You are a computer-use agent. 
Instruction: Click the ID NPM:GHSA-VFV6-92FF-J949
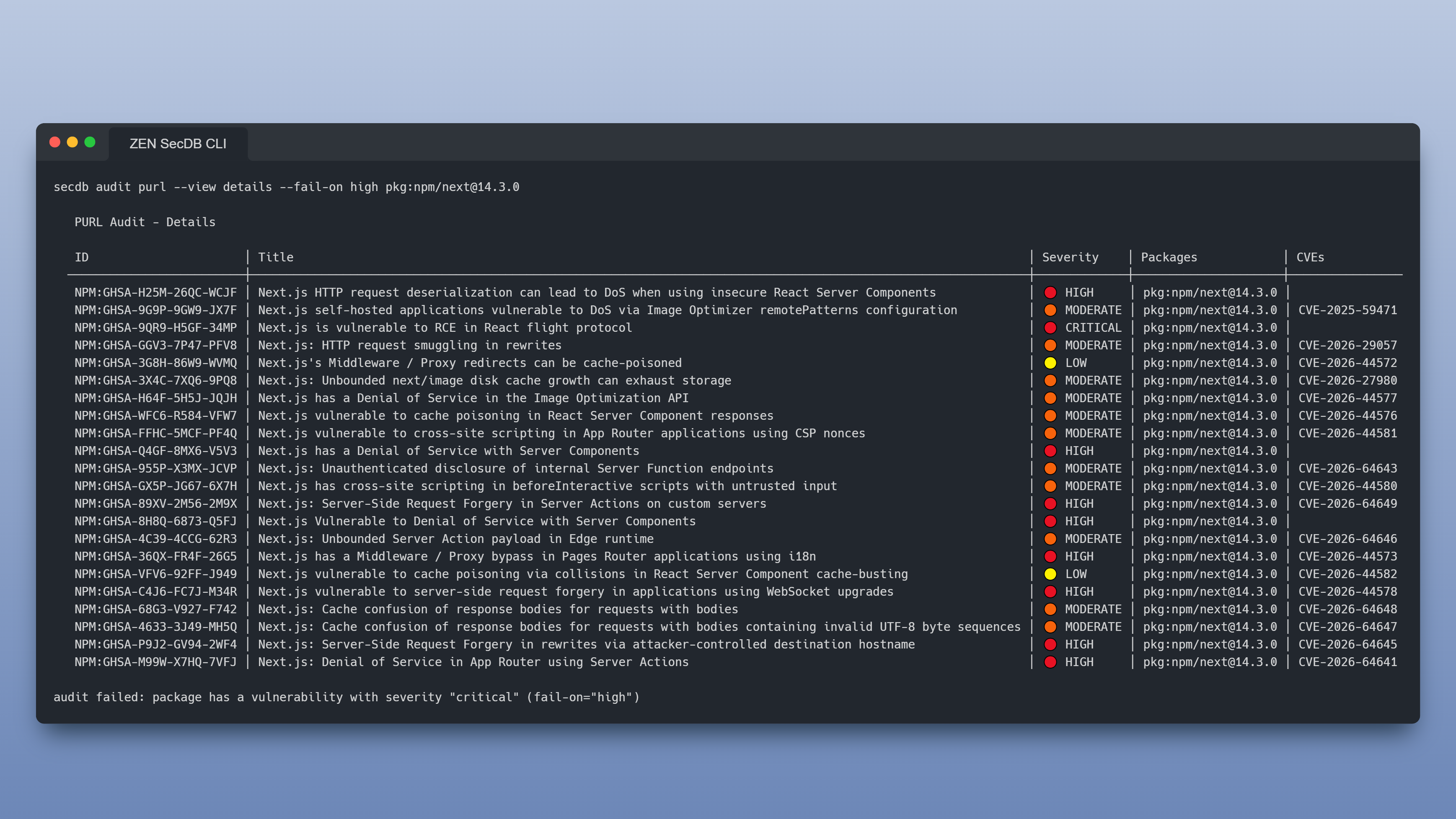pyautogui.click(x=155, y=574)
